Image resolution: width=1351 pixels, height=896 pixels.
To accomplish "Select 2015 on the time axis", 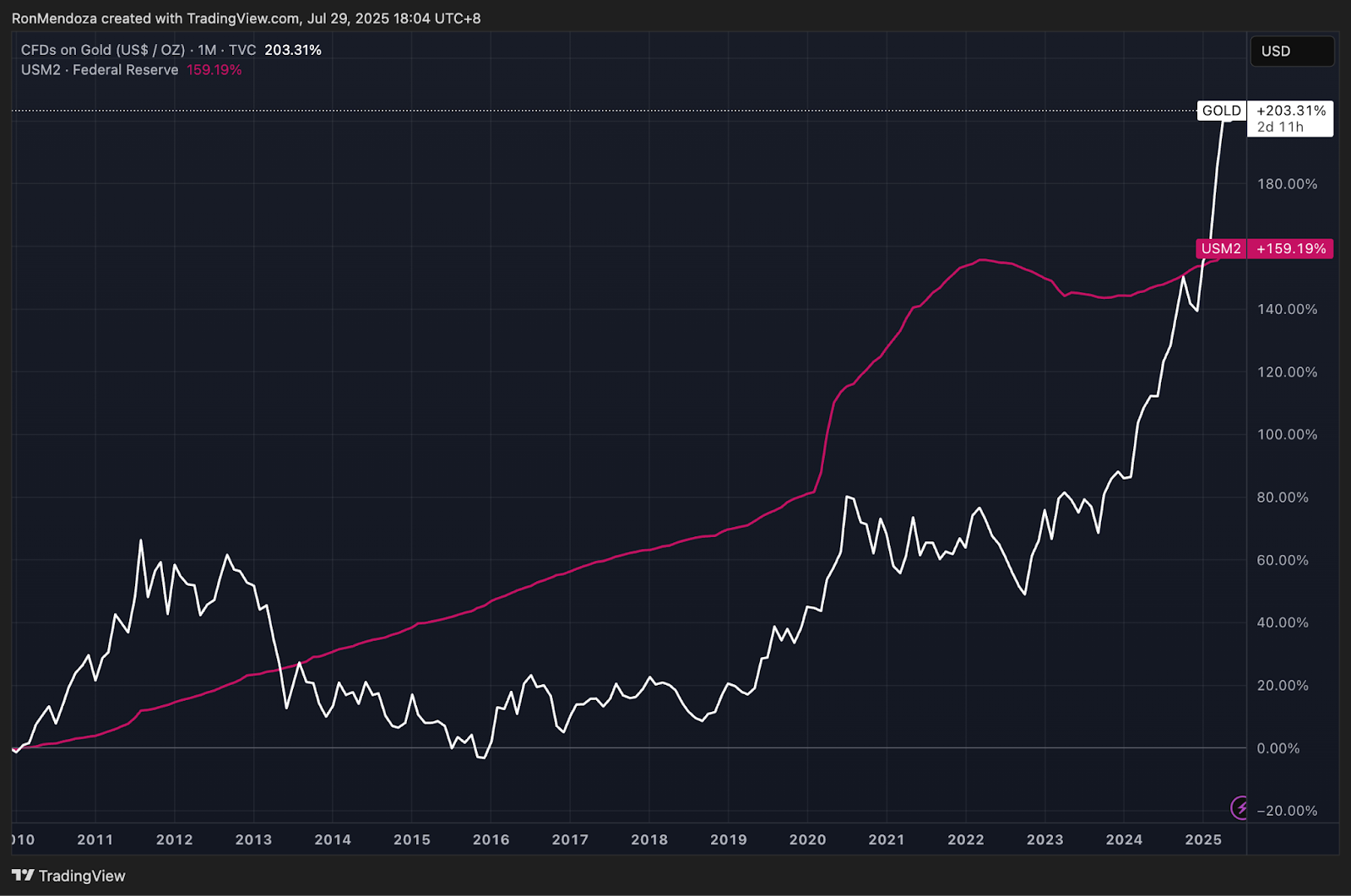I will pyautogui.click(x=412, y=839).
